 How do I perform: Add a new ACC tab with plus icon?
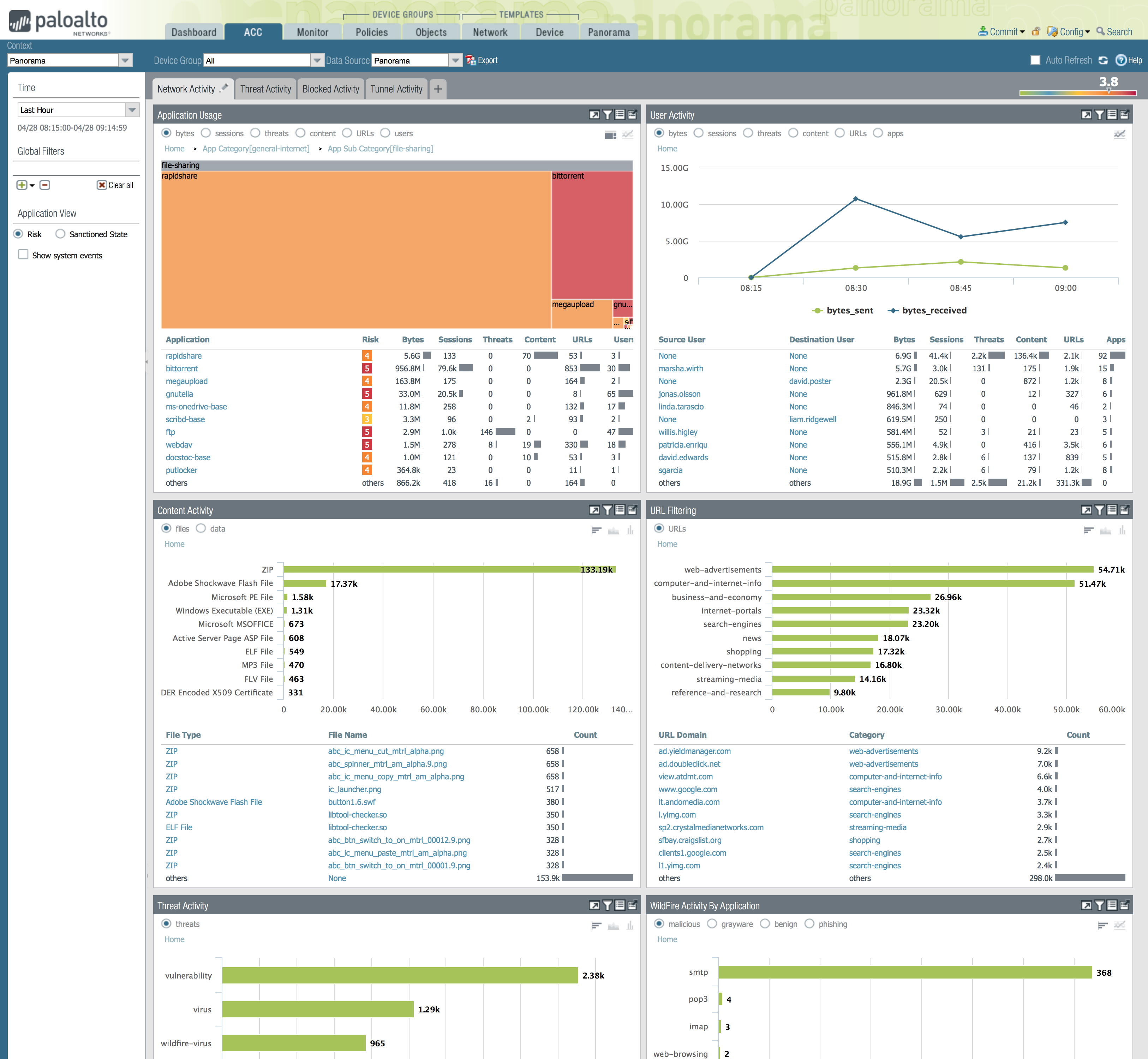pos(438,89)
